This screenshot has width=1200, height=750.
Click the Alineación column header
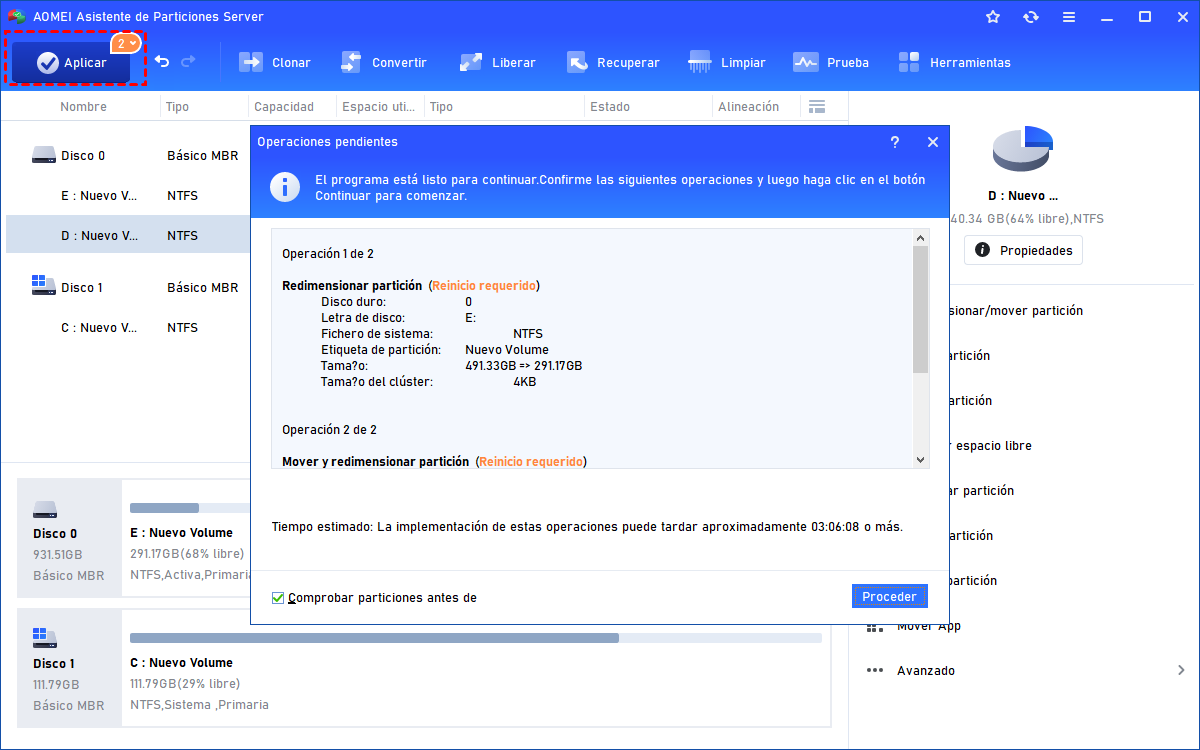pos(748,107)
